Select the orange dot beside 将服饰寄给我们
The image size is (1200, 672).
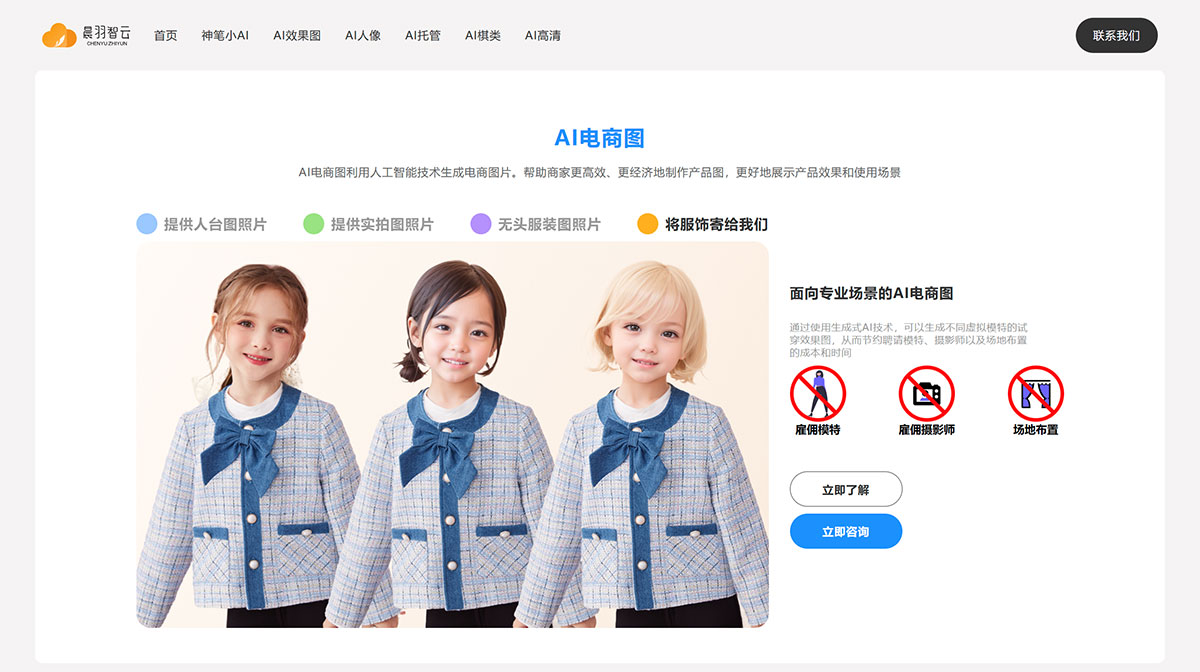(647, 223)
